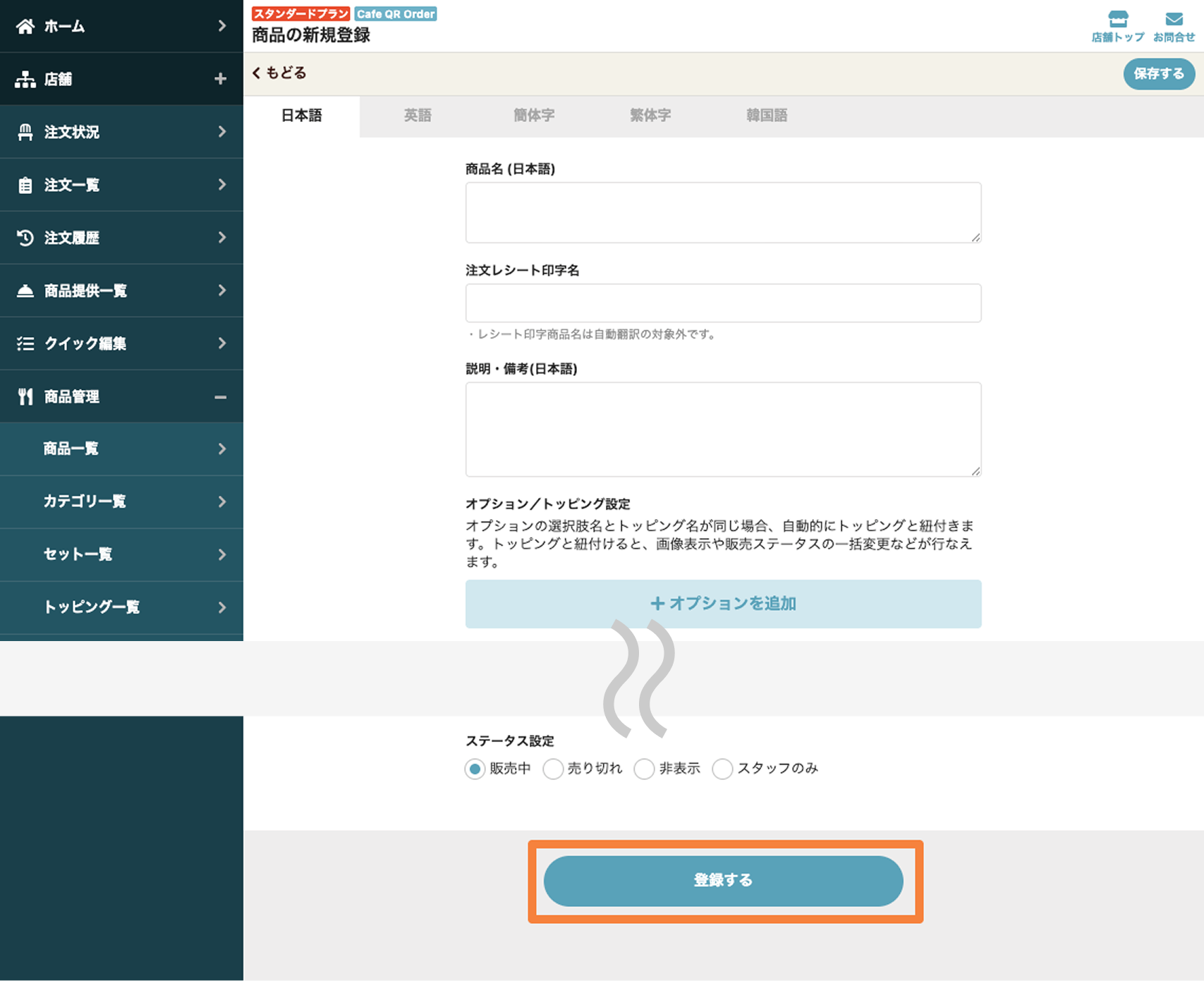Click the home icon in sidebar
This screenshot has width=1204, height=981.
25,27
